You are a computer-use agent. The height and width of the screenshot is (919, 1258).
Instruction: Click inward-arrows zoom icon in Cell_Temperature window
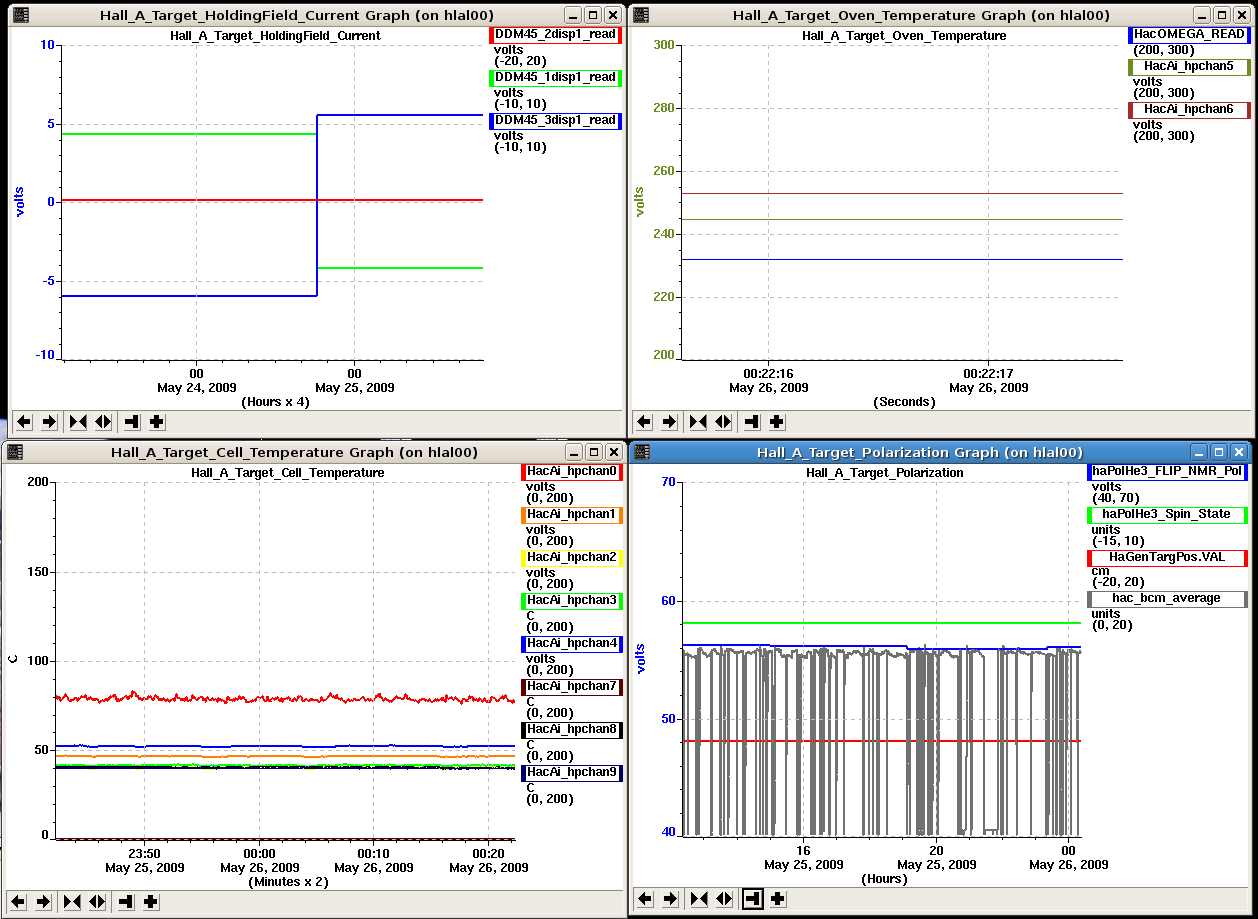[71, 901]
